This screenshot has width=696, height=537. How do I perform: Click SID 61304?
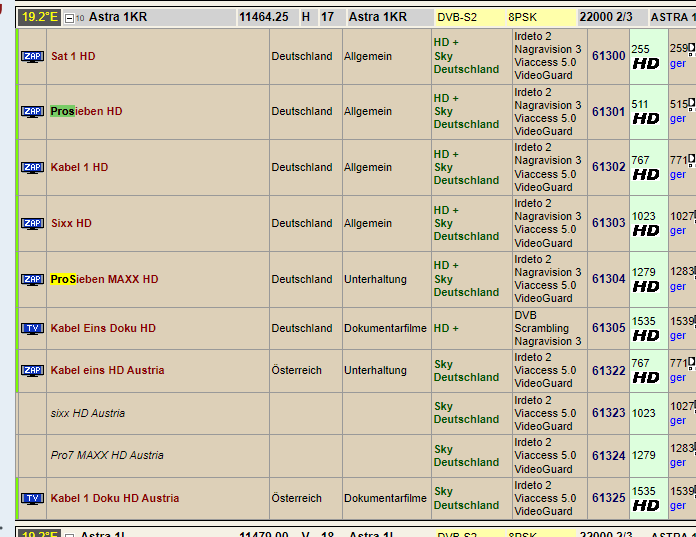pyautogui.click(x=609, y=279)
